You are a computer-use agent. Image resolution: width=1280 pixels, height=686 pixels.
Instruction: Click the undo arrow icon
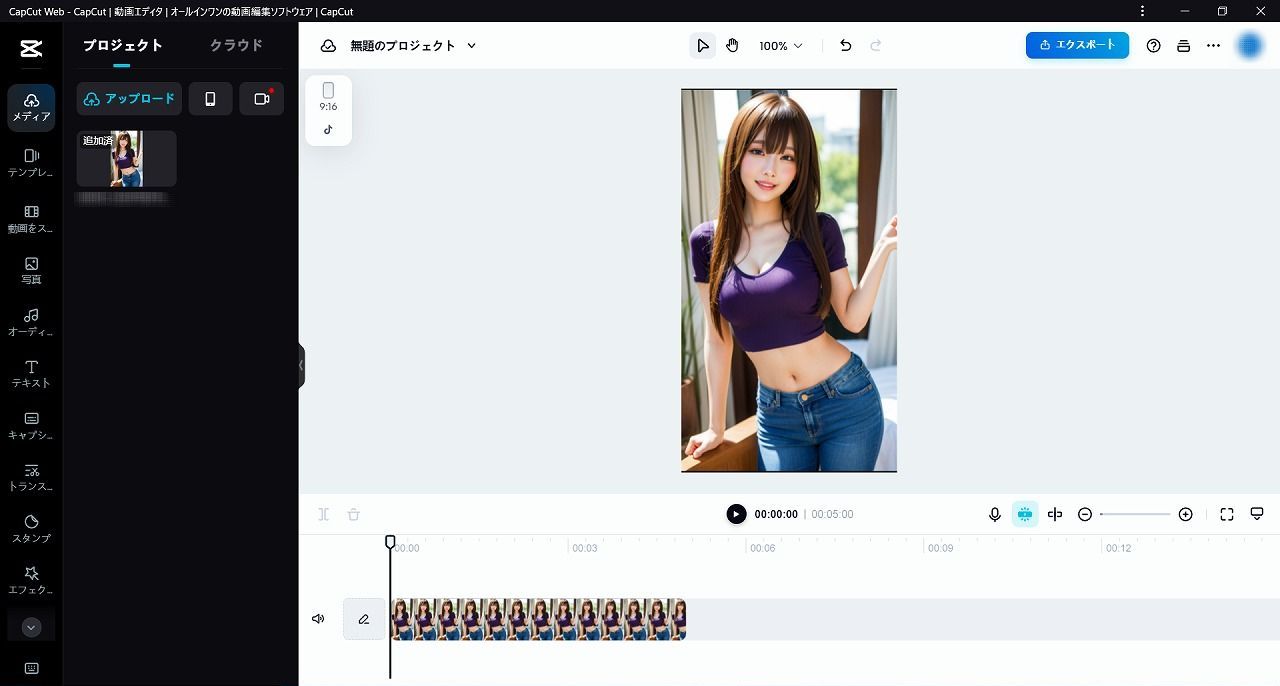pos(846,46)
